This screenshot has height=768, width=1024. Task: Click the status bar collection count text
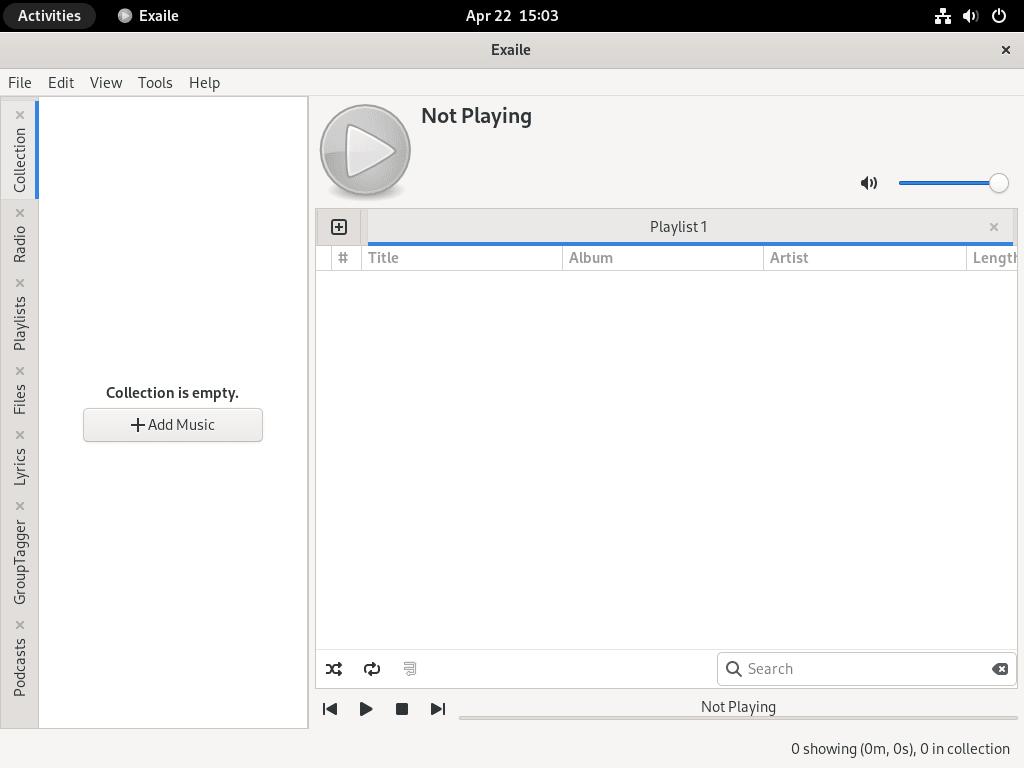click(900, 748)
